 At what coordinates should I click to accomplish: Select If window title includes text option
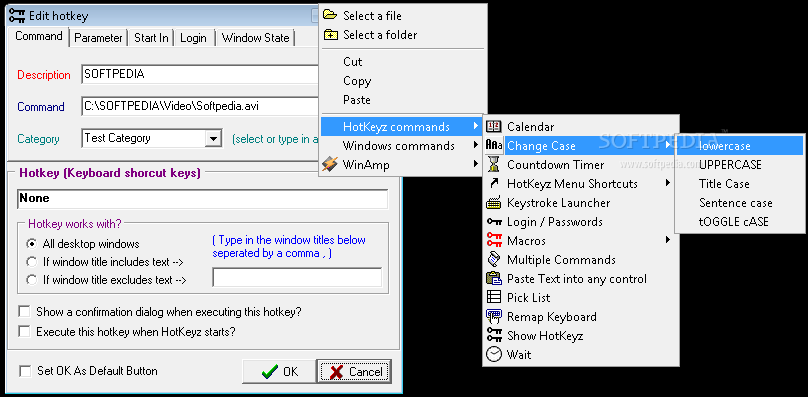tap(32, 262)
